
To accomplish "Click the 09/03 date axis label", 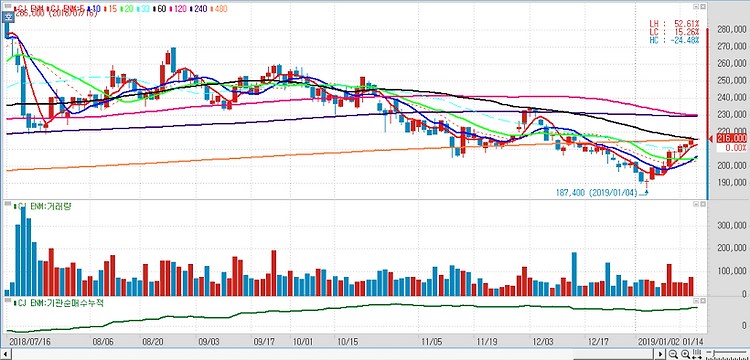I will 209,342.
